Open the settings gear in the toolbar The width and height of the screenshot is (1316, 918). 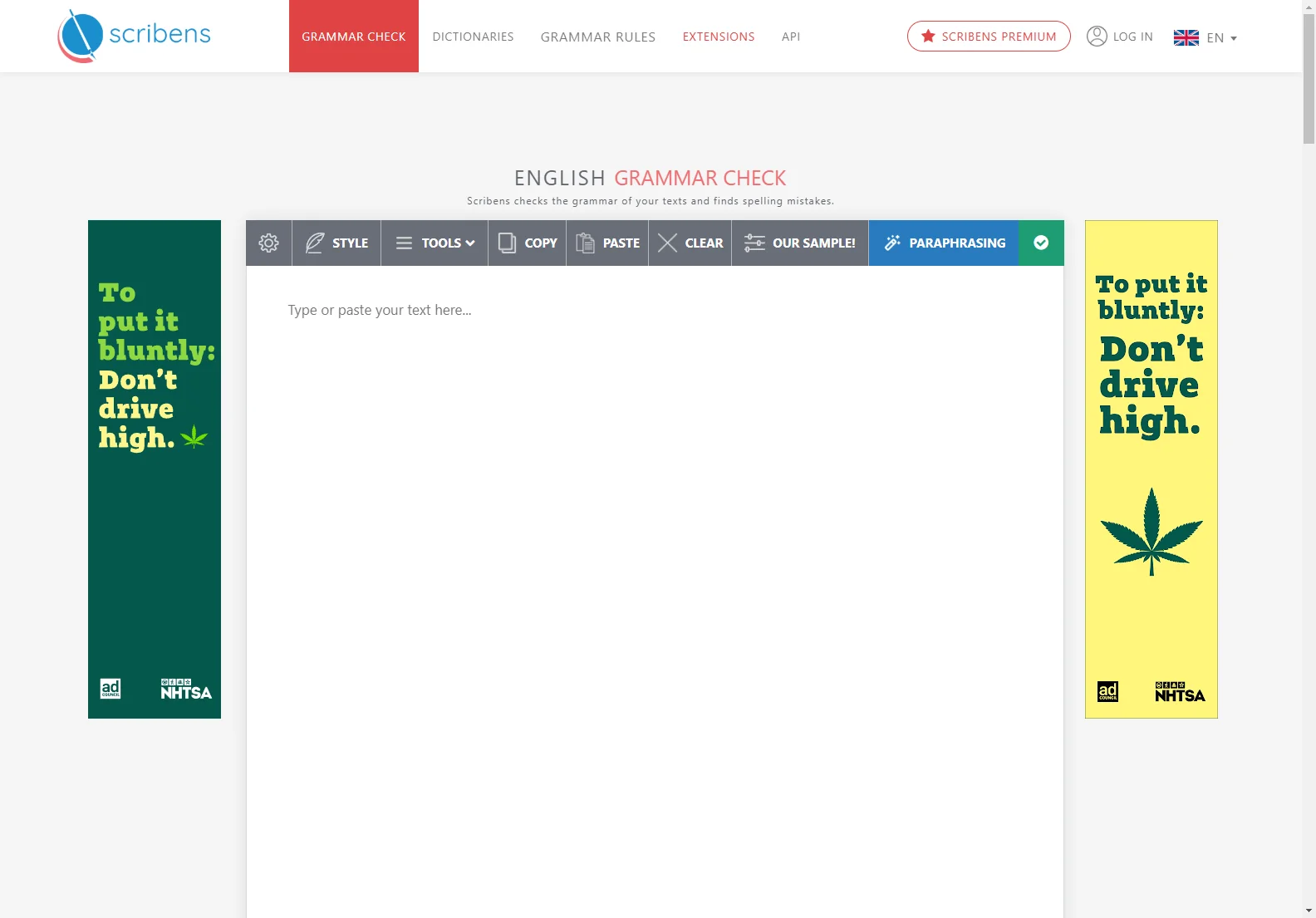(x=268, y=243)
